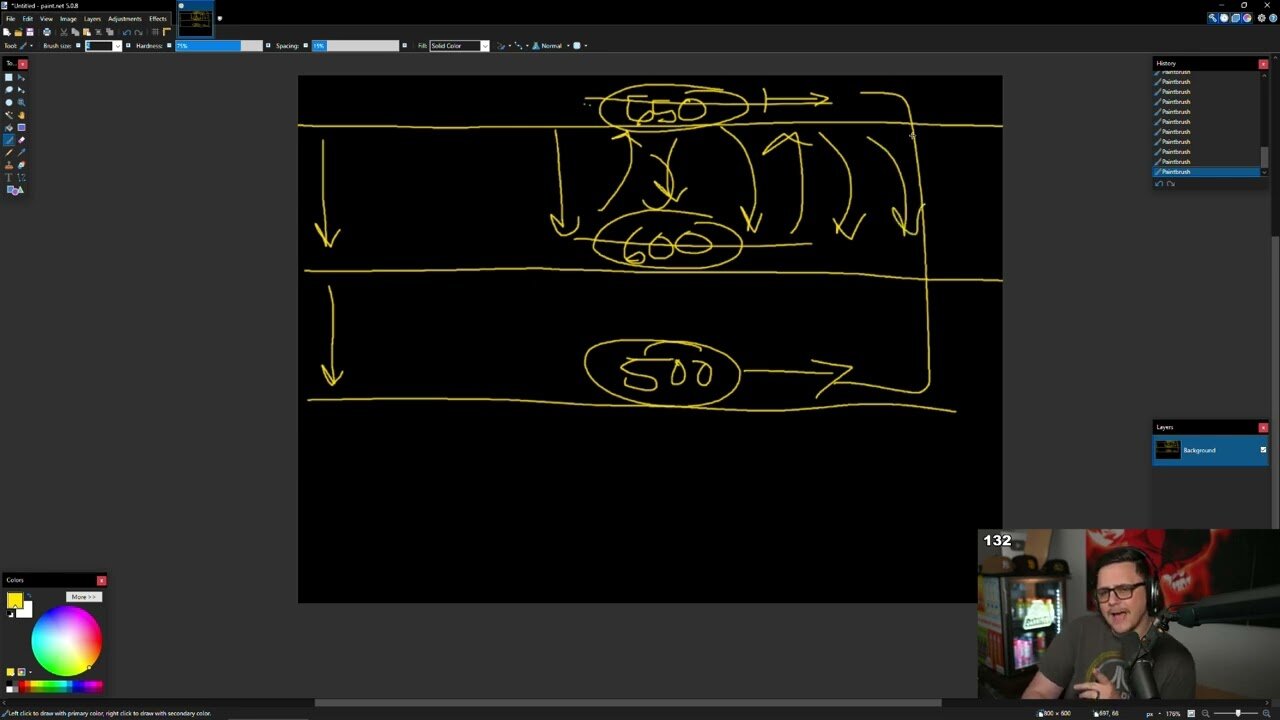
Task: Open the Effects menu
Action: pos(158,19)
